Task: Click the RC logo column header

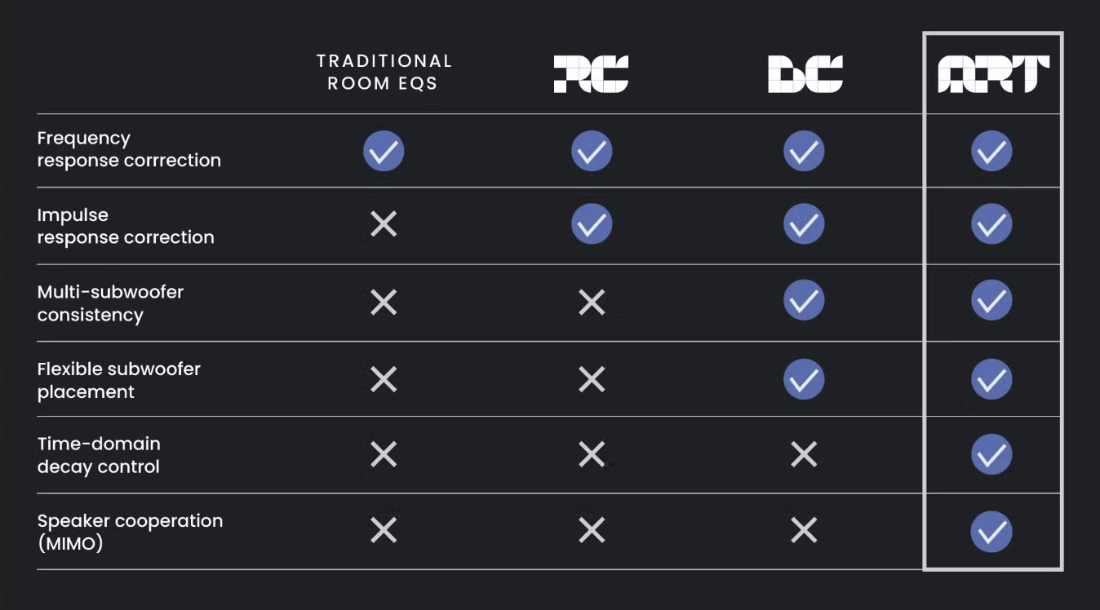Action: (x=591, y=74)
